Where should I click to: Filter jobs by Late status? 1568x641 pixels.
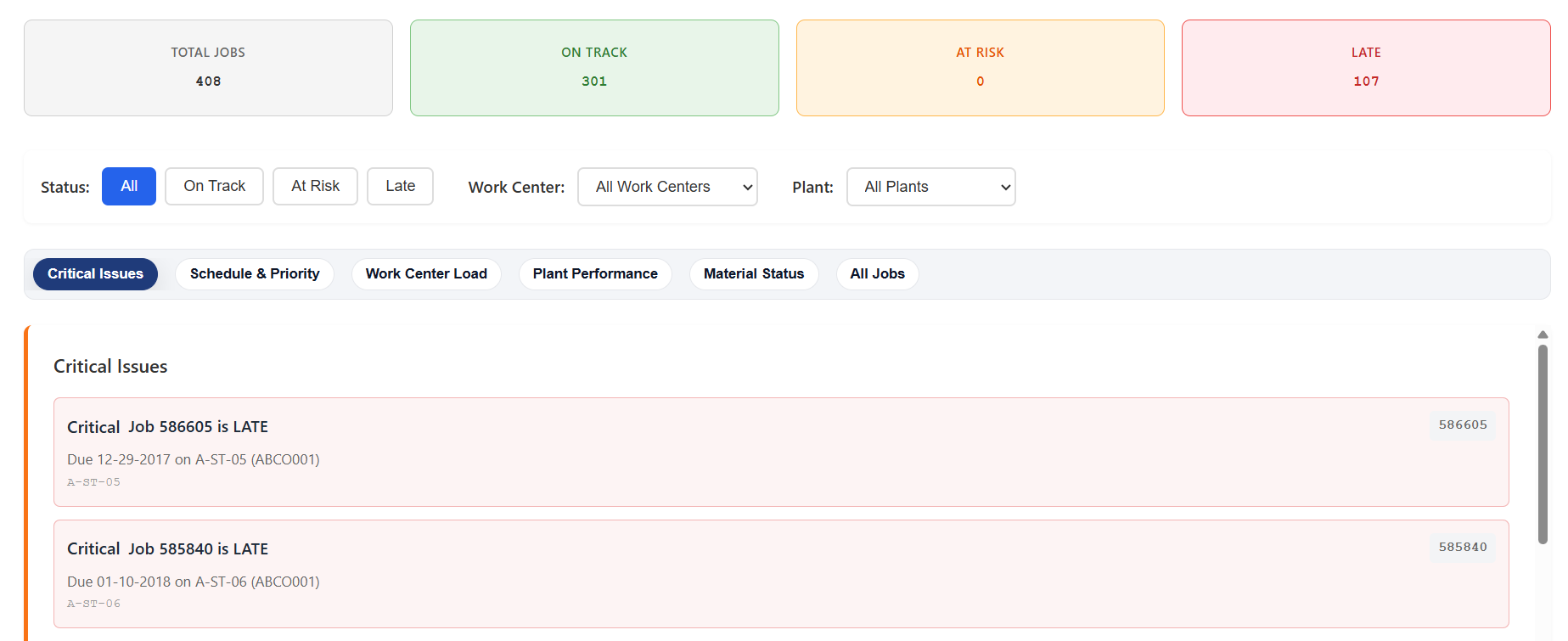[x=400, y=186]
